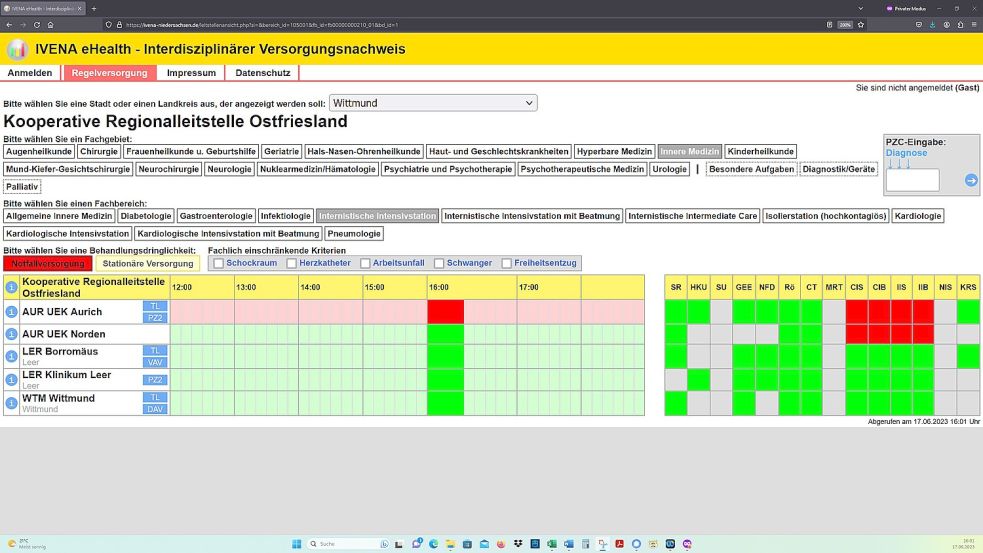983x553 pixels.
Task: Enable the Herzkatheter criterion
Action: (292, 263)
